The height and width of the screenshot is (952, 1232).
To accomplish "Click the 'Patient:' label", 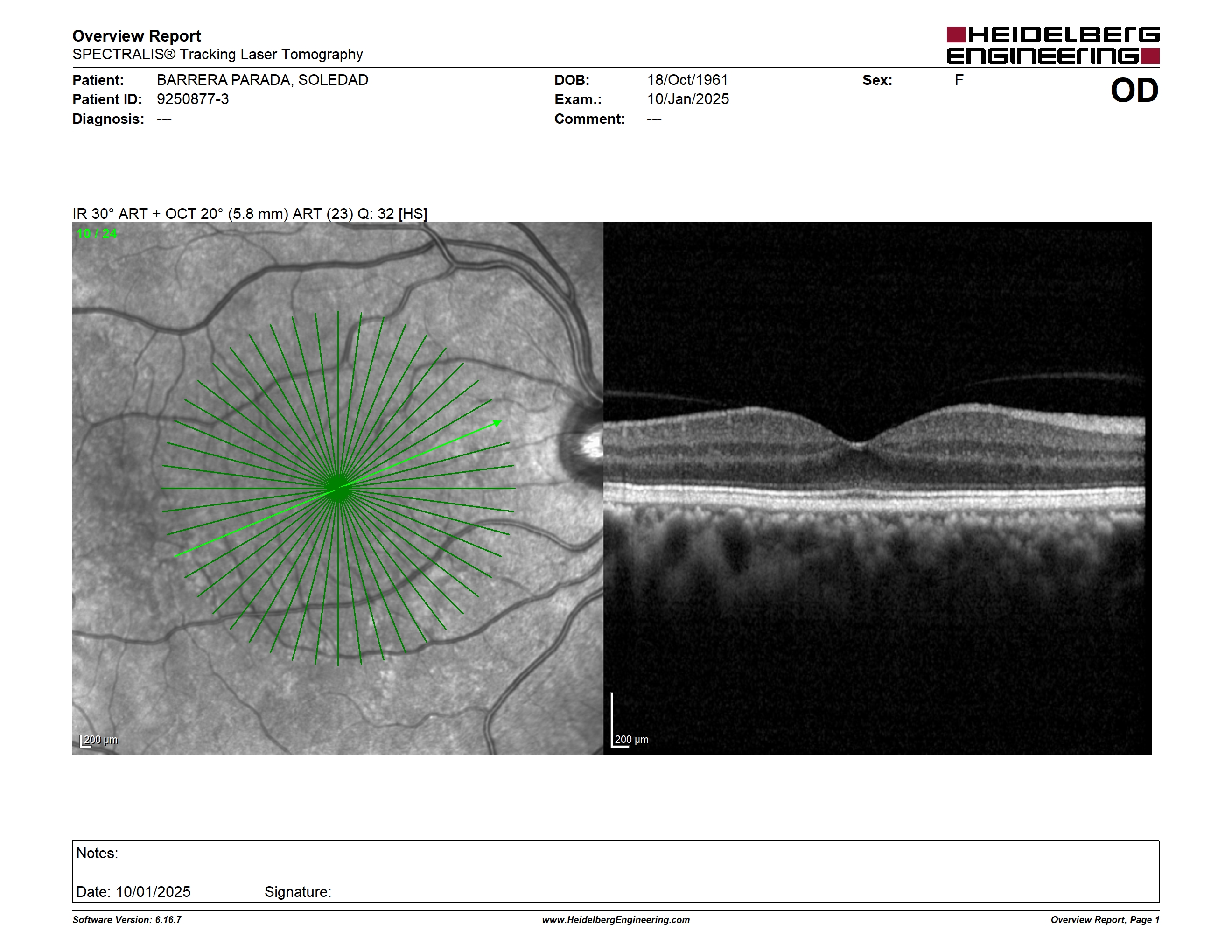I will pyautogui.click(x=98, y=80).
